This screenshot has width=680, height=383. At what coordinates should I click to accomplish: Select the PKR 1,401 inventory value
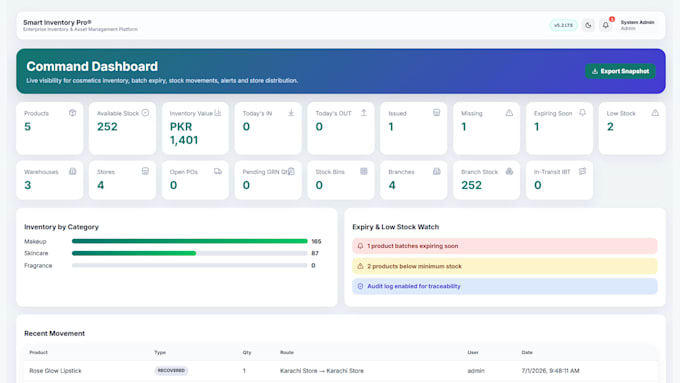[184, 133]
